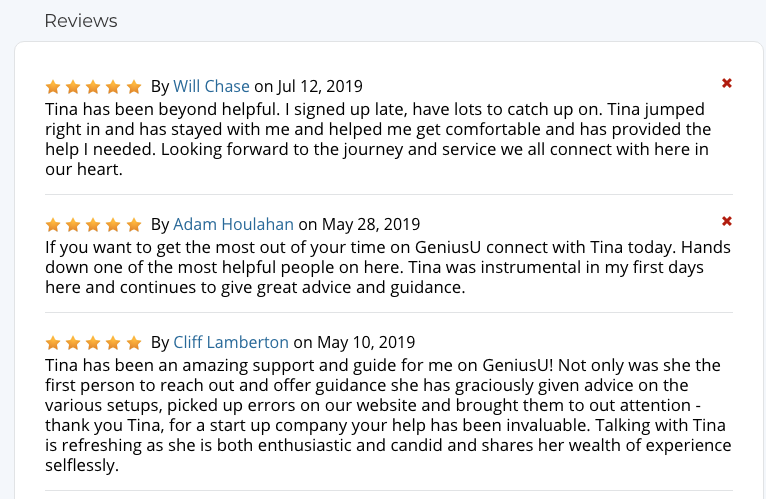This screenshot has width=766, height=499.
Task: Visit Cliff Lamberton's profile link
Action: pos(231,342)
